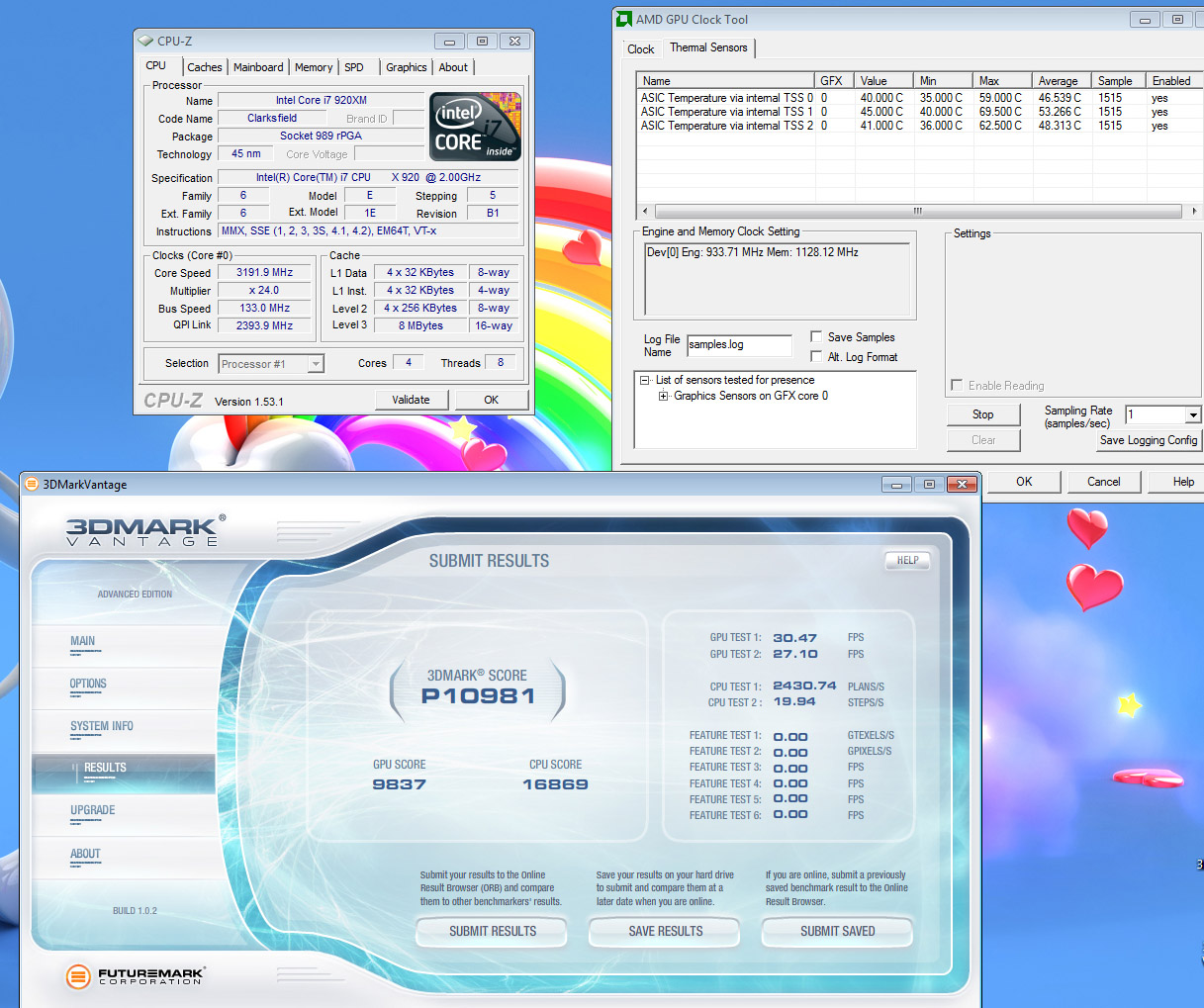Select the ASIC Temperature TSS 2 row

coord(919,126)
